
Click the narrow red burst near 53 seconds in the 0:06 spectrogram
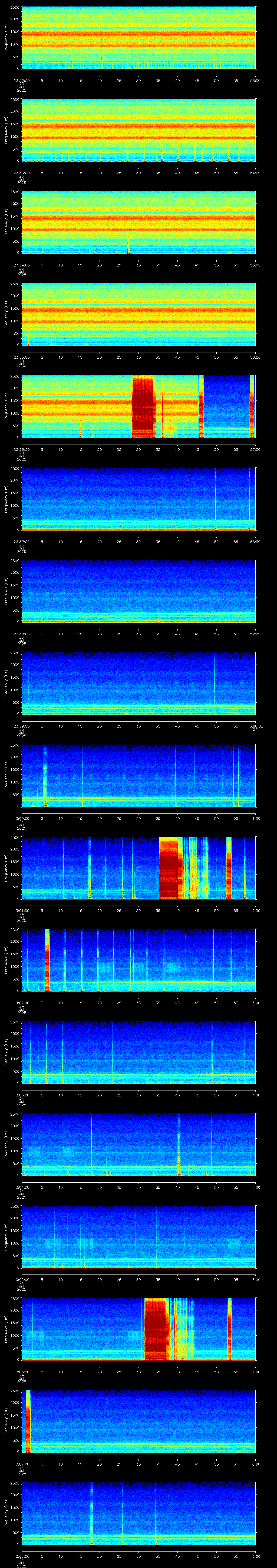coord(229,1329)
